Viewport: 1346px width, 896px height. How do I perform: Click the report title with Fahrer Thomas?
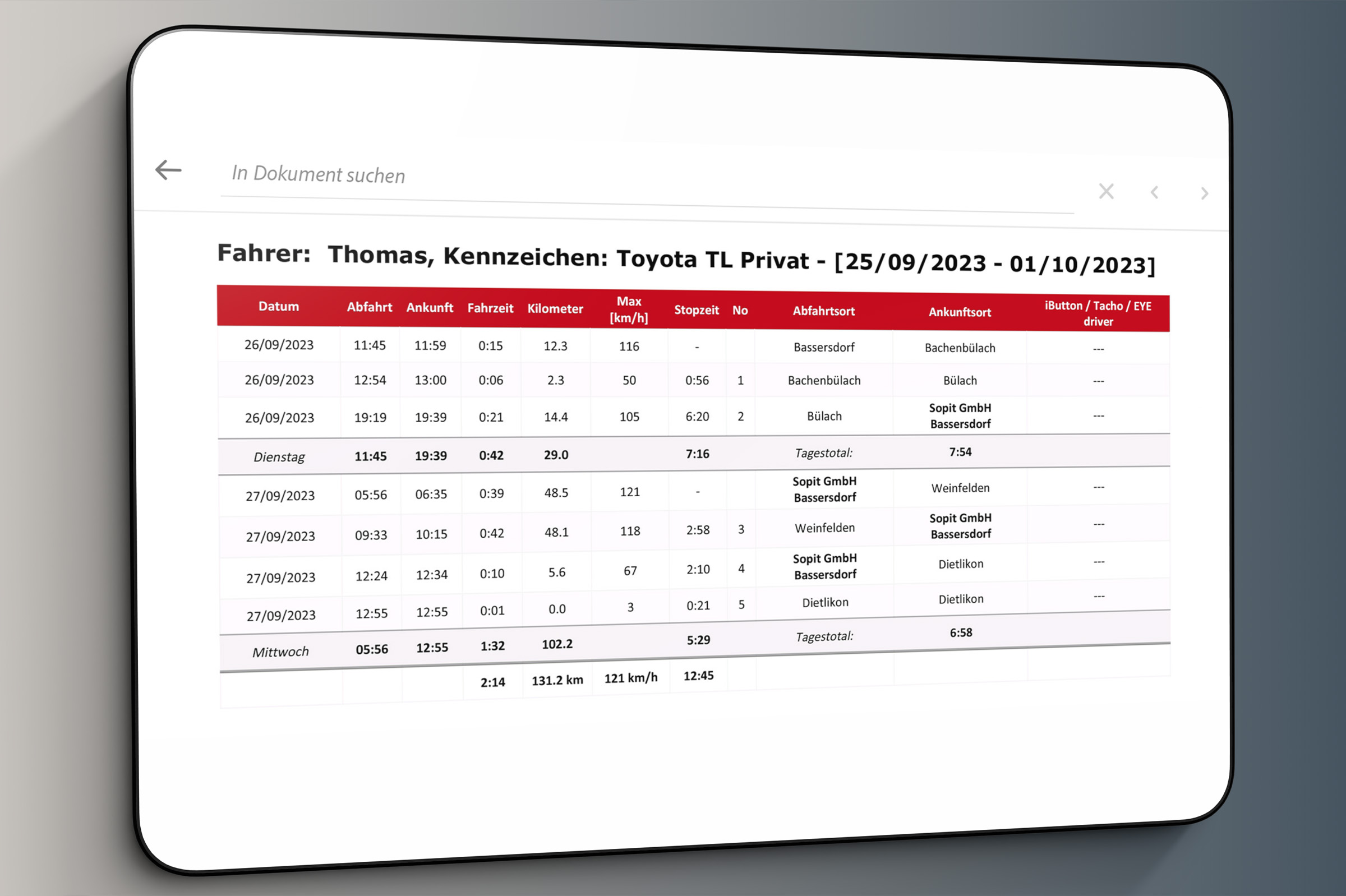tap(686, 260)
